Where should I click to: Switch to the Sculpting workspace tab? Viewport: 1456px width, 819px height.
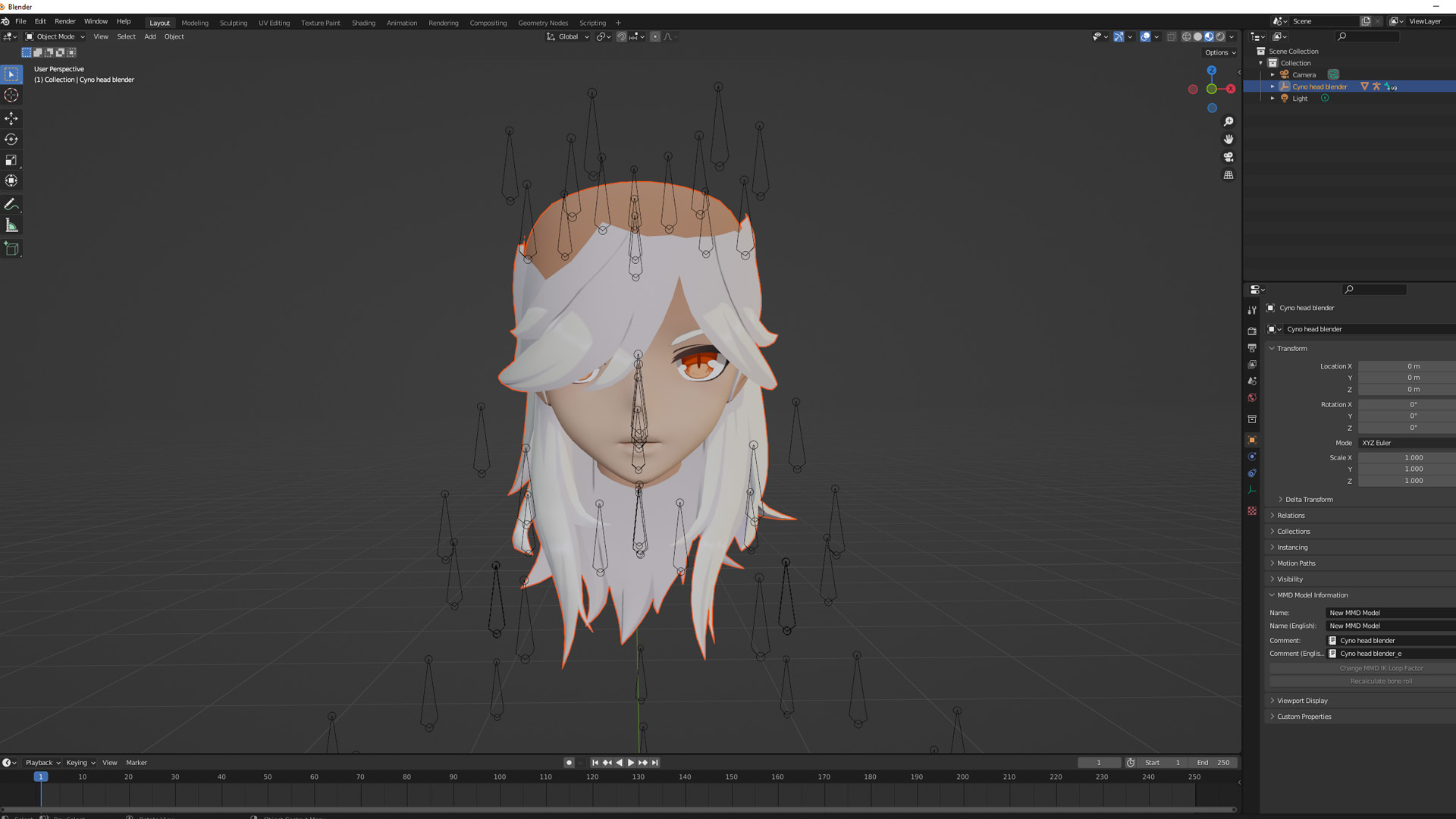234,23
